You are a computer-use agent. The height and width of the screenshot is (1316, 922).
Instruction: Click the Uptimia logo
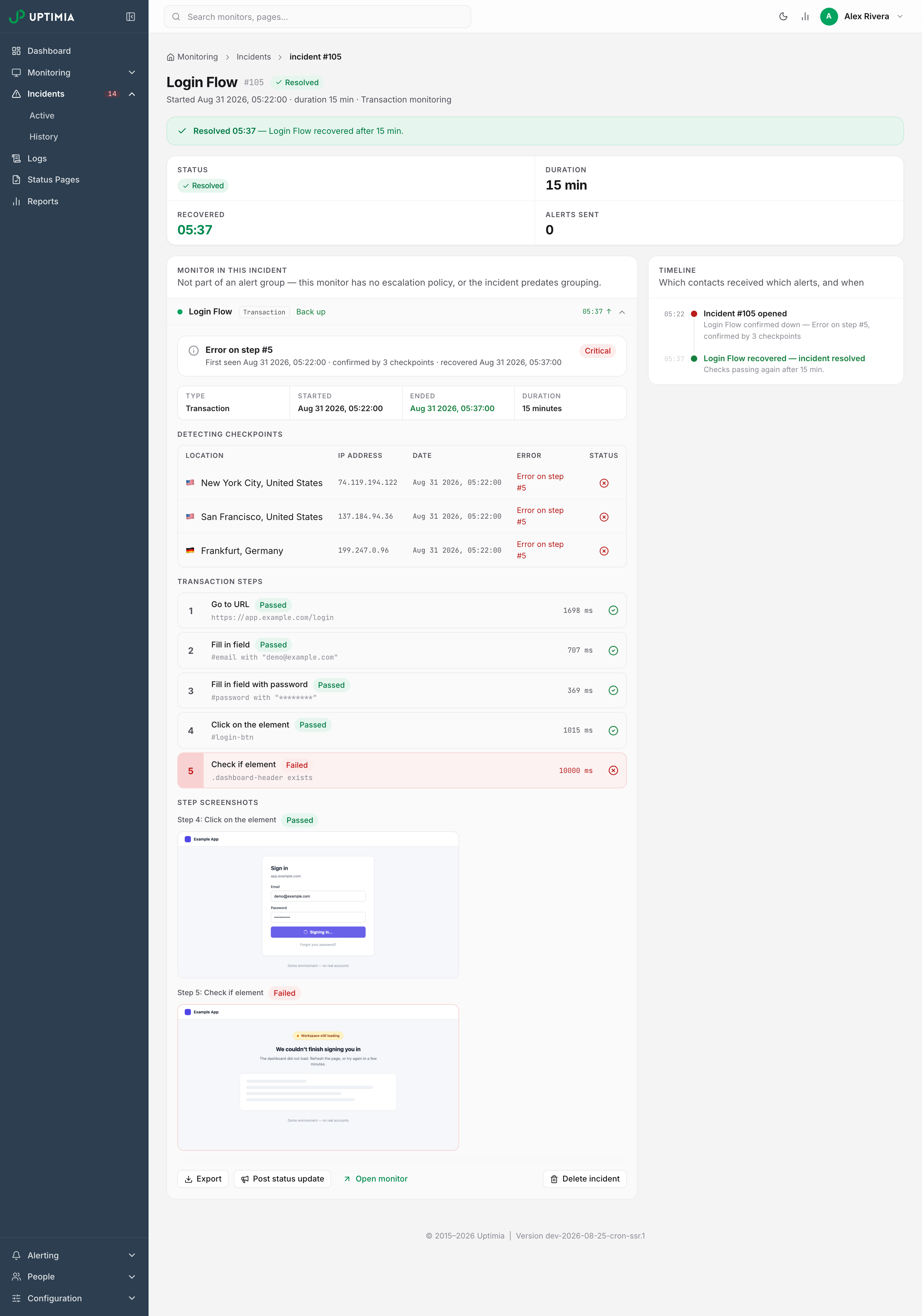pyautogui.click(x=42, y=17)
